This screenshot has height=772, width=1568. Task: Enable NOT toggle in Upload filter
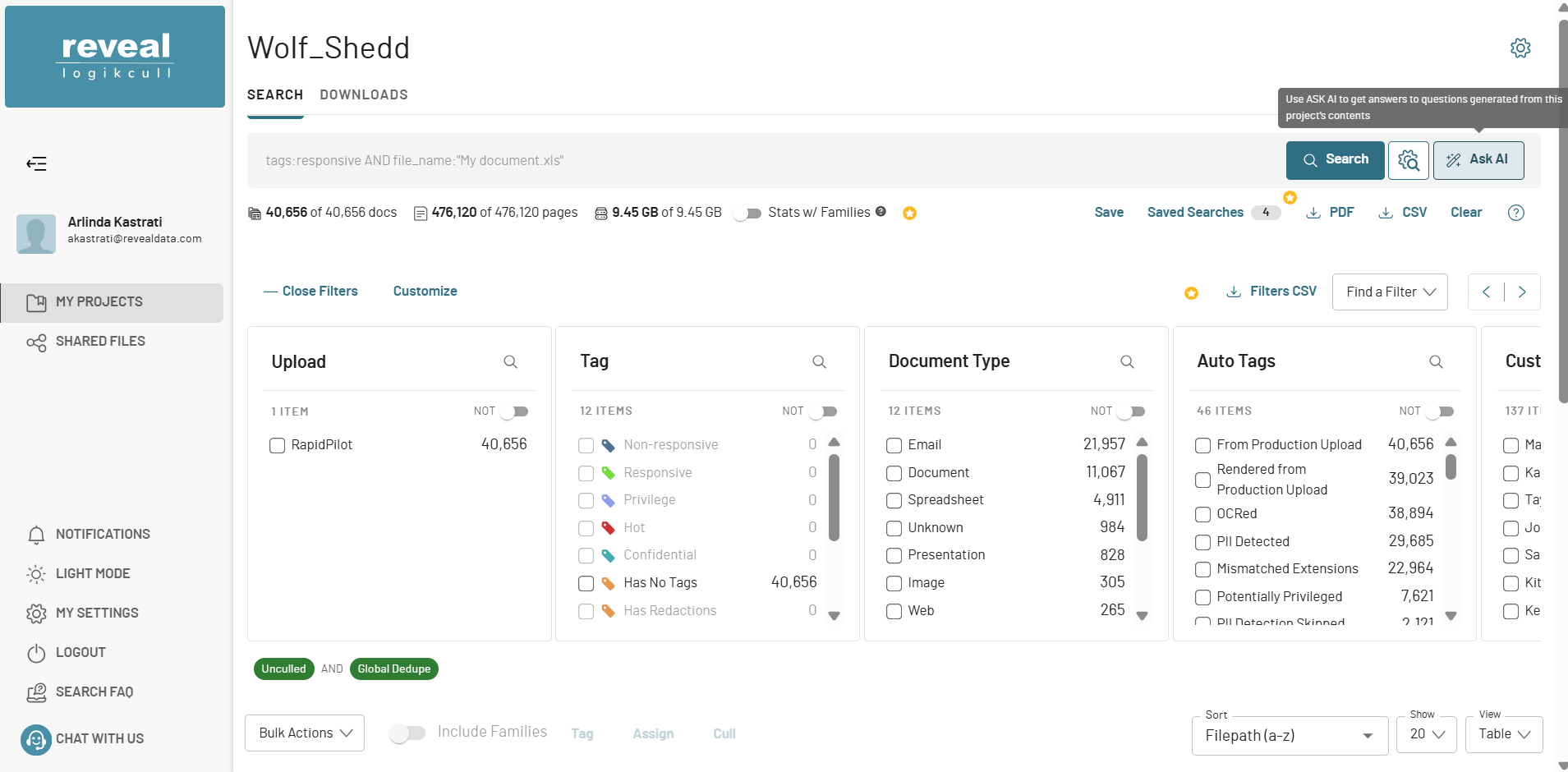(514, 411)
